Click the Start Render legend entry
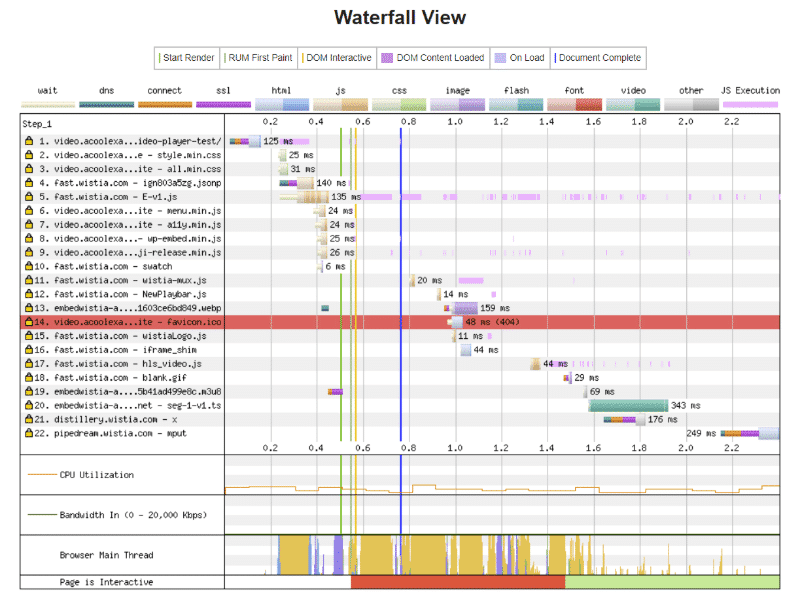 click(186, 58)
